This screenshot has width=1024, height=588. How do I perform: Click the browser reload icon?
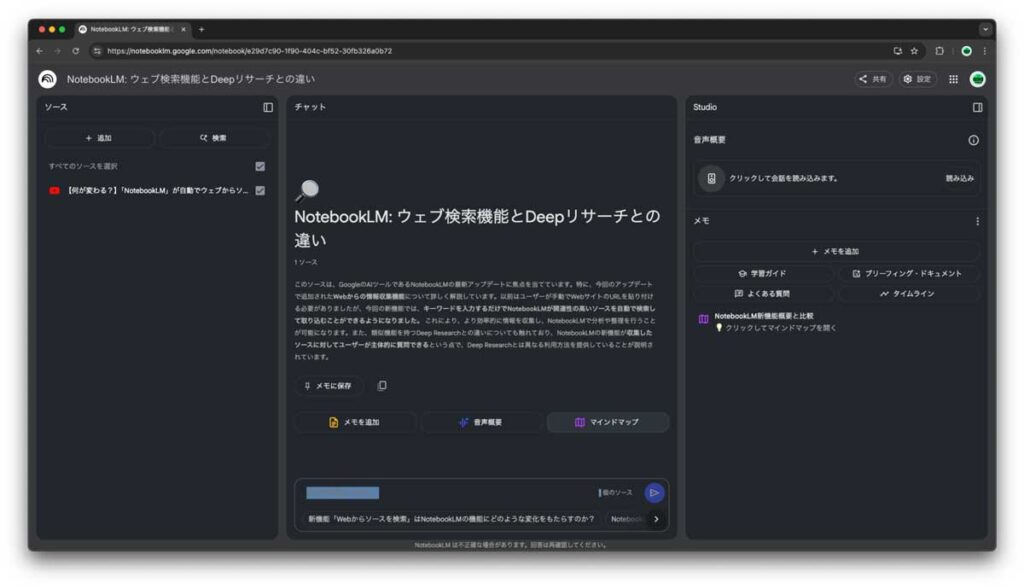(76, 51)
